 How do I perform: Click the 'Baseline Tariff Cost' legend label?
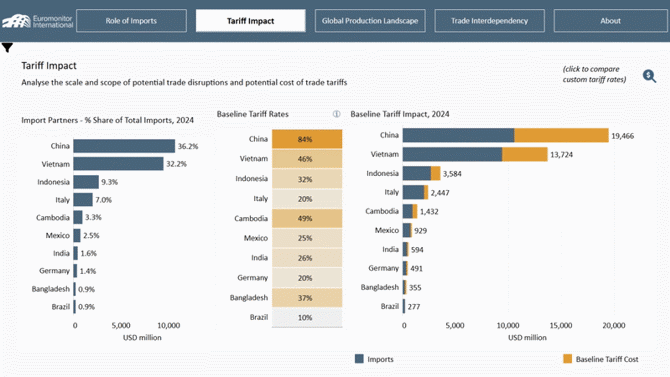(x=607, y=359)
